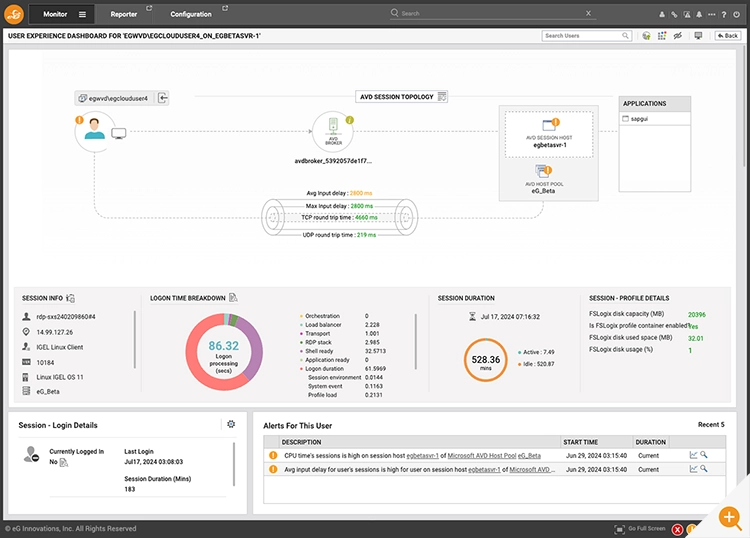This screenshot has width=750, height=538.
Task: Click the session IP address 14.99.127.26
Action: (x=55, y=332)
